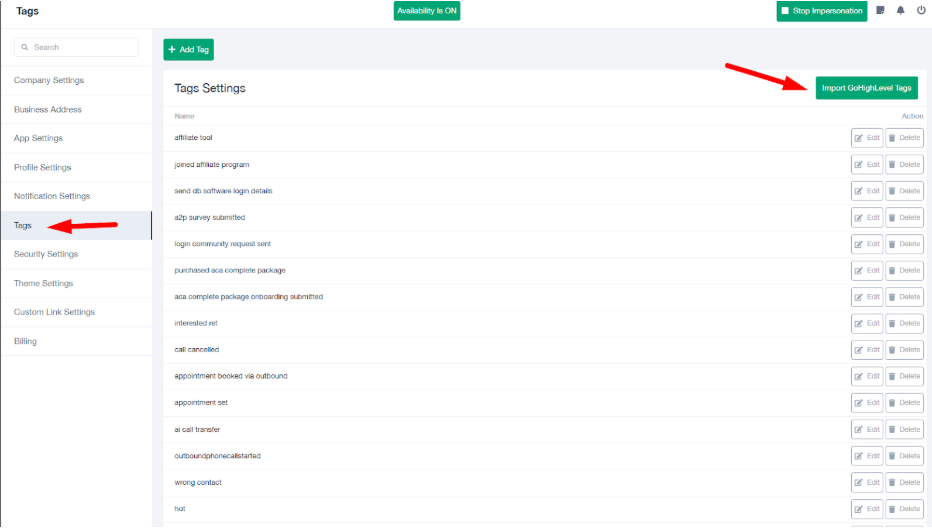Edit the 'a2p survey submitted' tag
The image size is (932, 529).
coord(867,217)
